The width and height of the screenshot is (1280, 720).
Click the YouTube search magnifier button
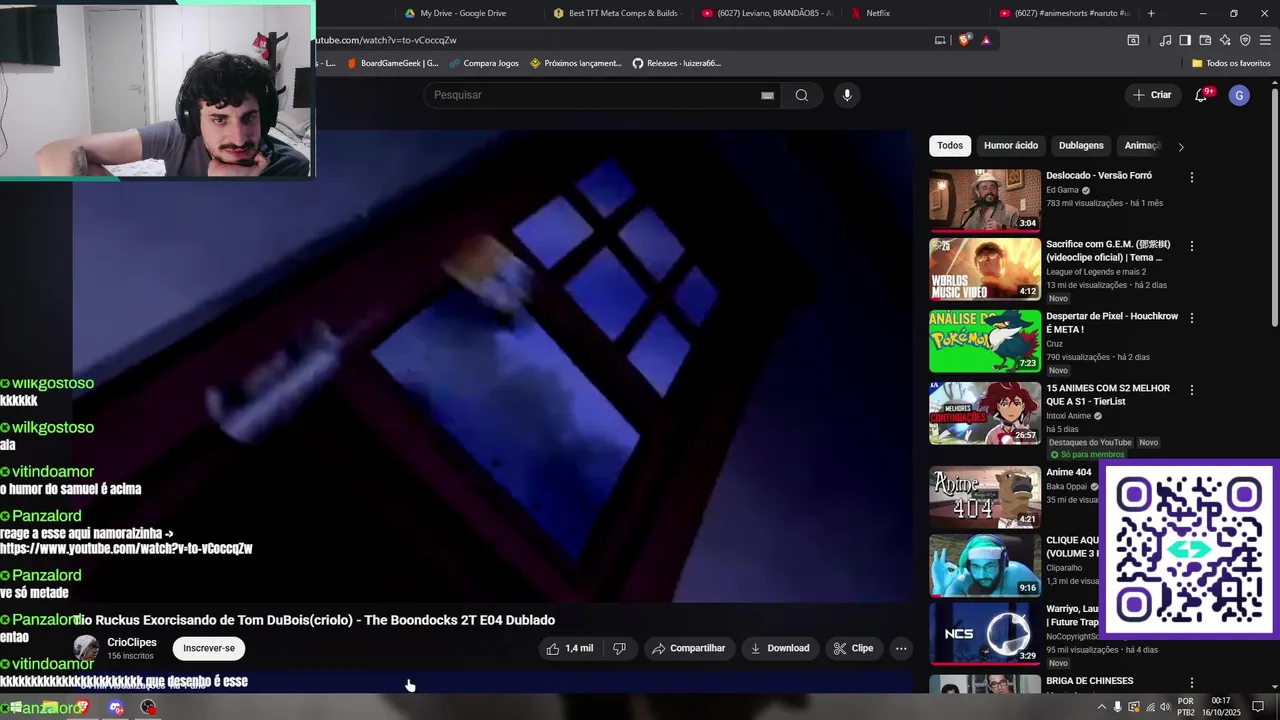pos(801,95)
